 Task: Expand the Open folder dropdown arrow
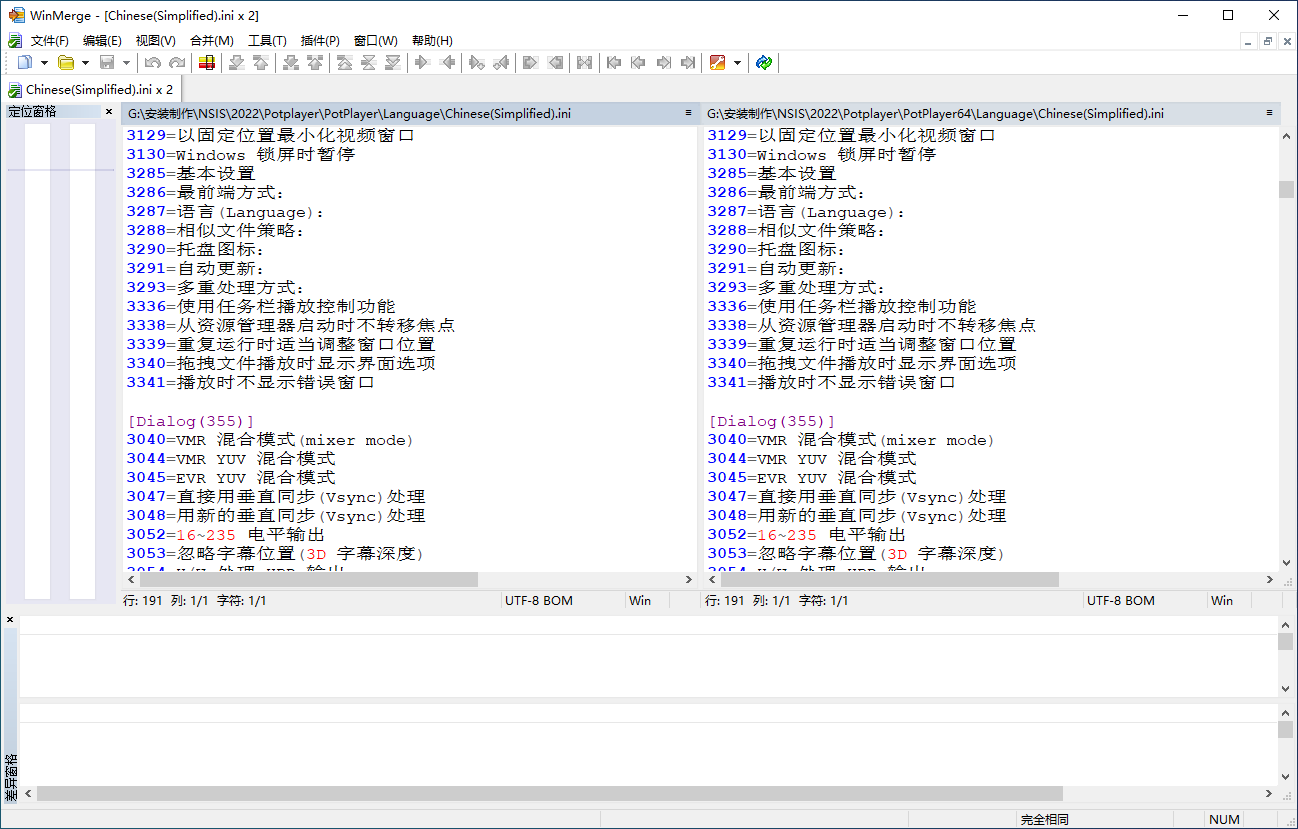click(x=85, y=63)
